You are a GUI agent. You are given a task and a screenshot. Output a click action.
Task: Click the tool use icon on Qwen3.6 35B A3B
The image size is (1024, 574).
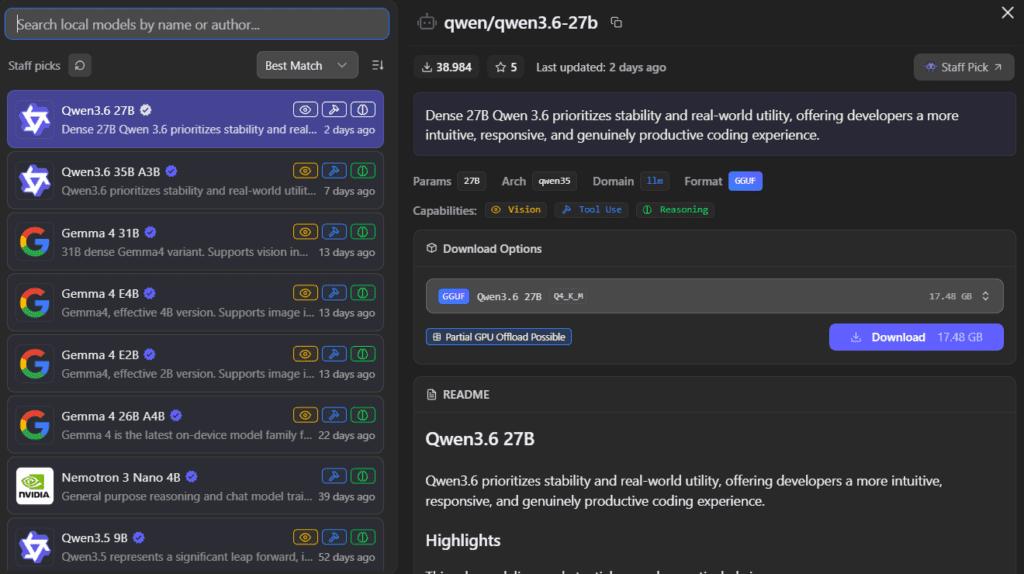(334, 171)
